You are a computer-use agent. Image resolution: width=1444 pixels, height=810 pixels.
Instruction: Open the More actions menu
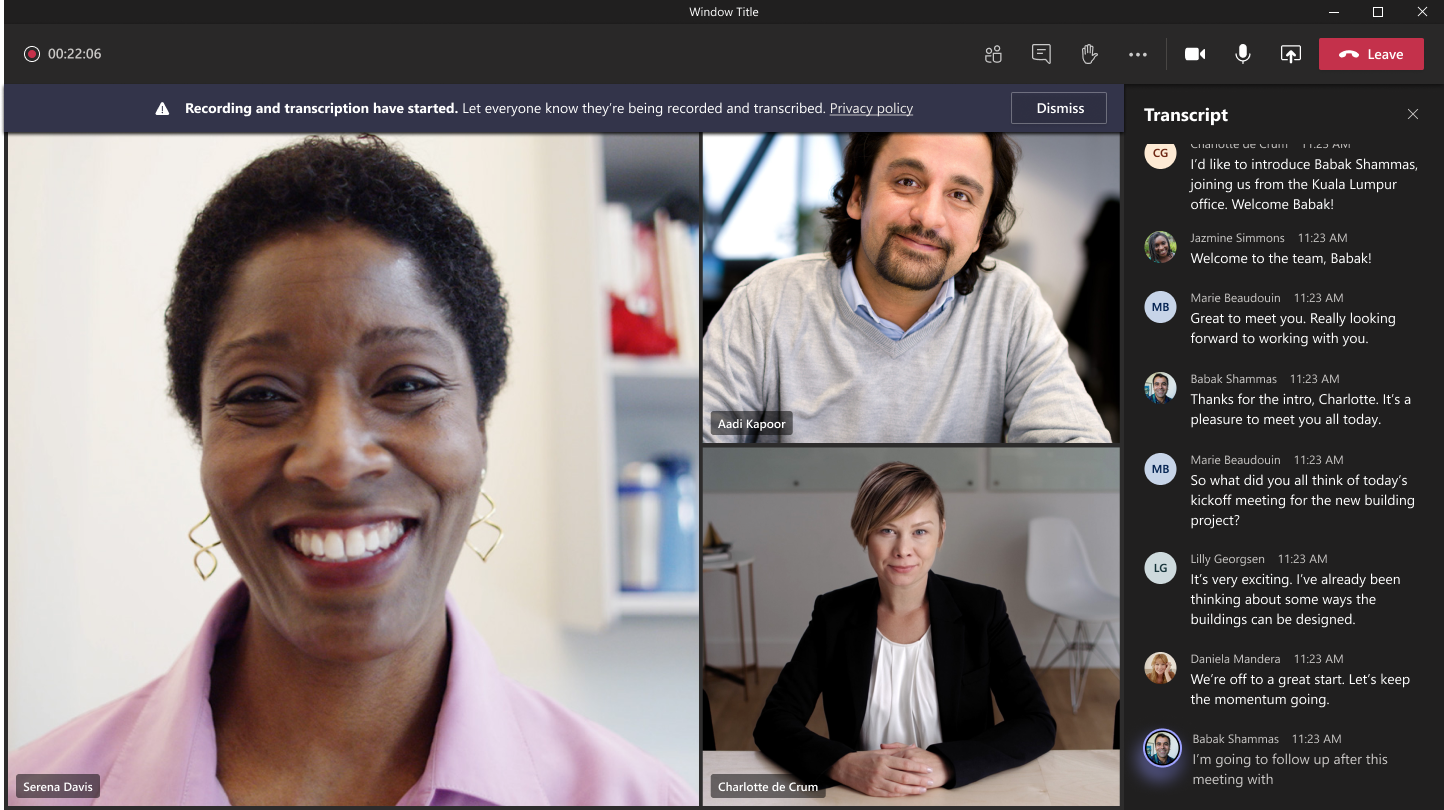click(1137, 54)
